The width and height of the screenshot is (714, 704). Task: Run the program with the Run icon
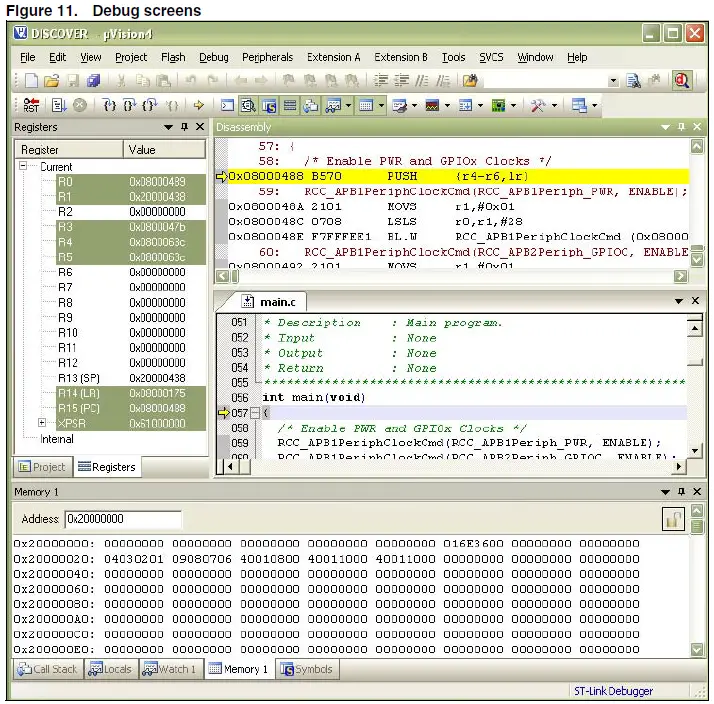59,105
